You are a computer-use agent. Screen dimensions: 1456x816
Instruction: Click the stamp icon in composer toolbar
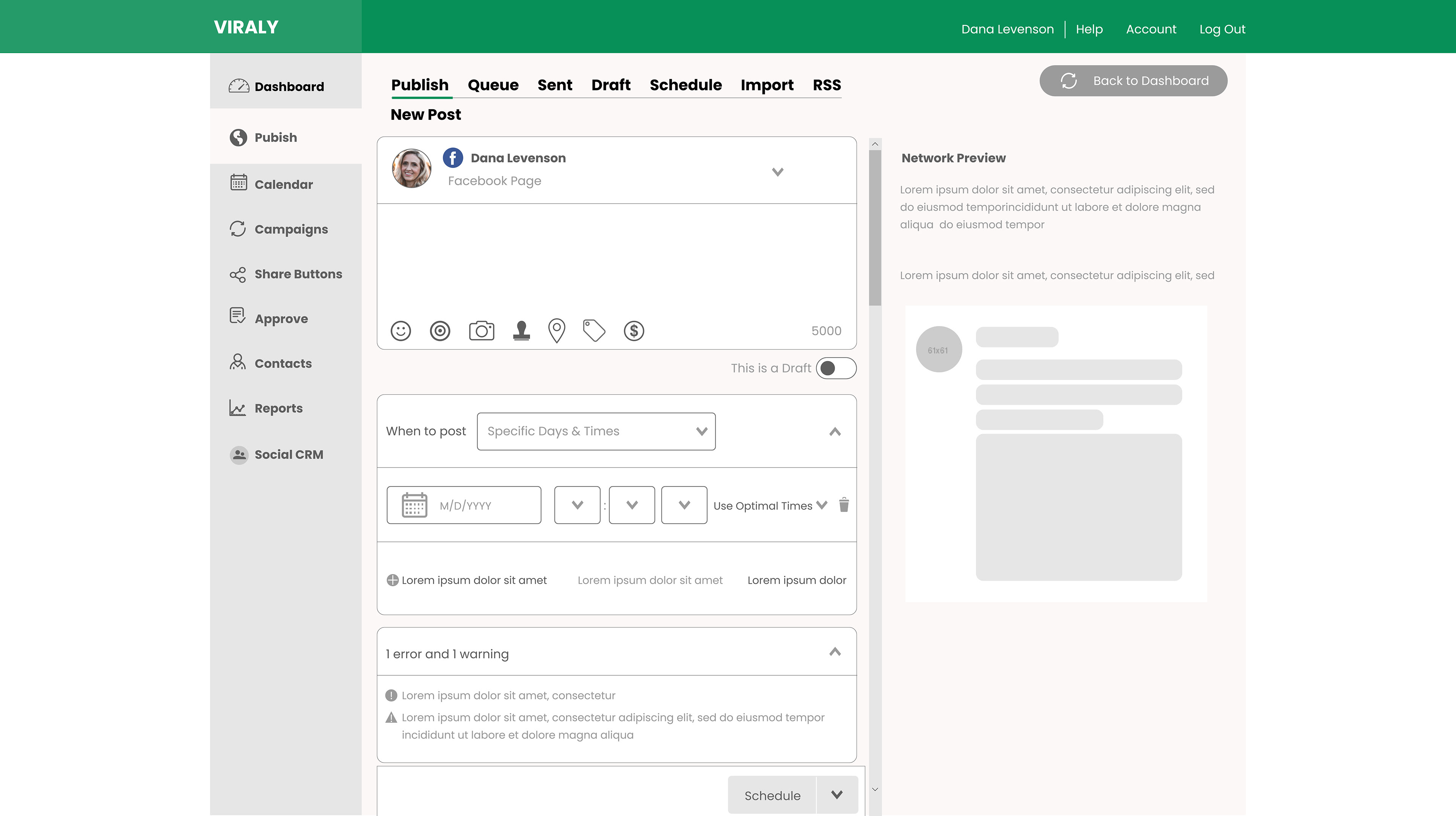coord(521,331)
